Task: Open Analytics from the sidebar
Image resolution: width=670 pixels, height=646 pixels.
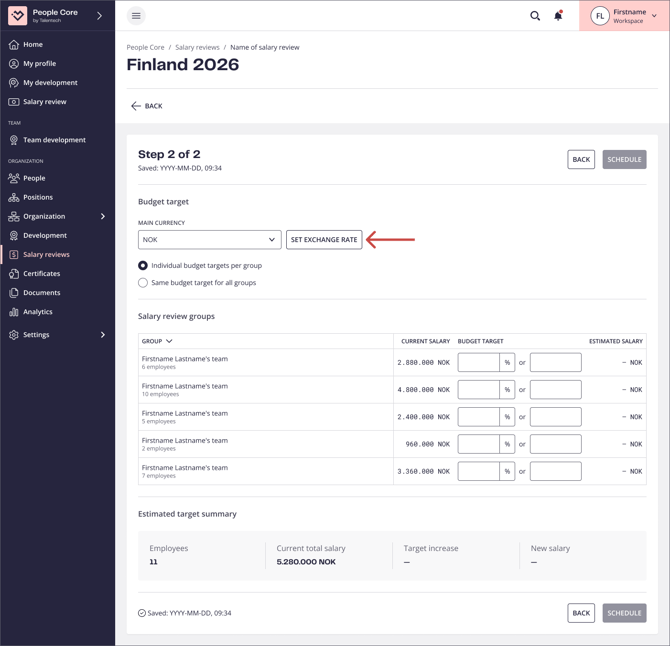Action: point(38,312)
